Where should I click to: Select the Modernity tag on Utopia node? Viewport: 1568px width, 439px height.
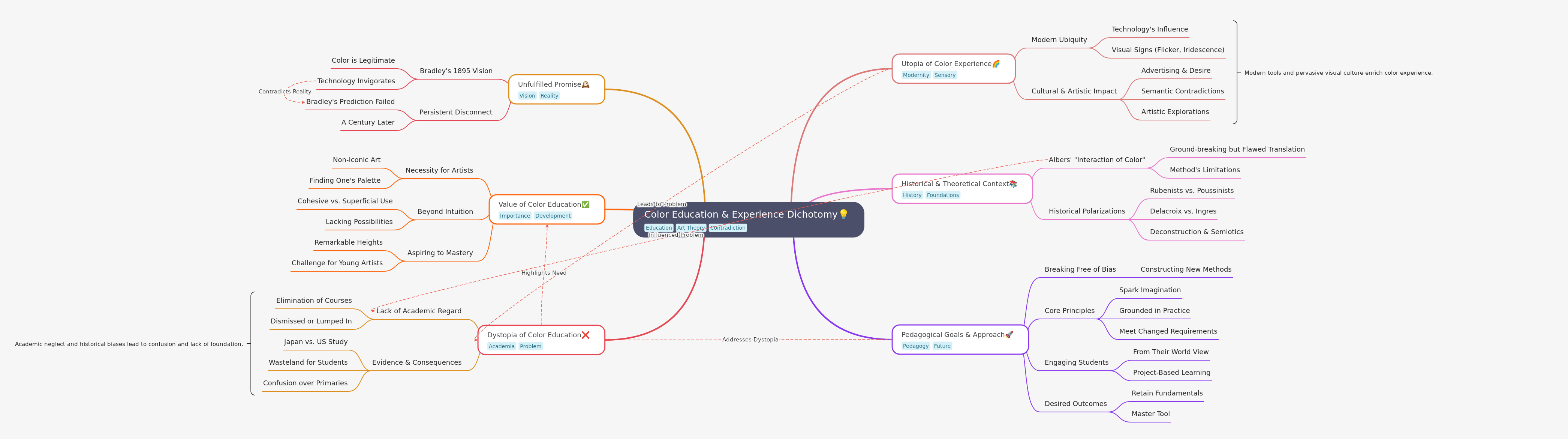click(x=915, y=75)
